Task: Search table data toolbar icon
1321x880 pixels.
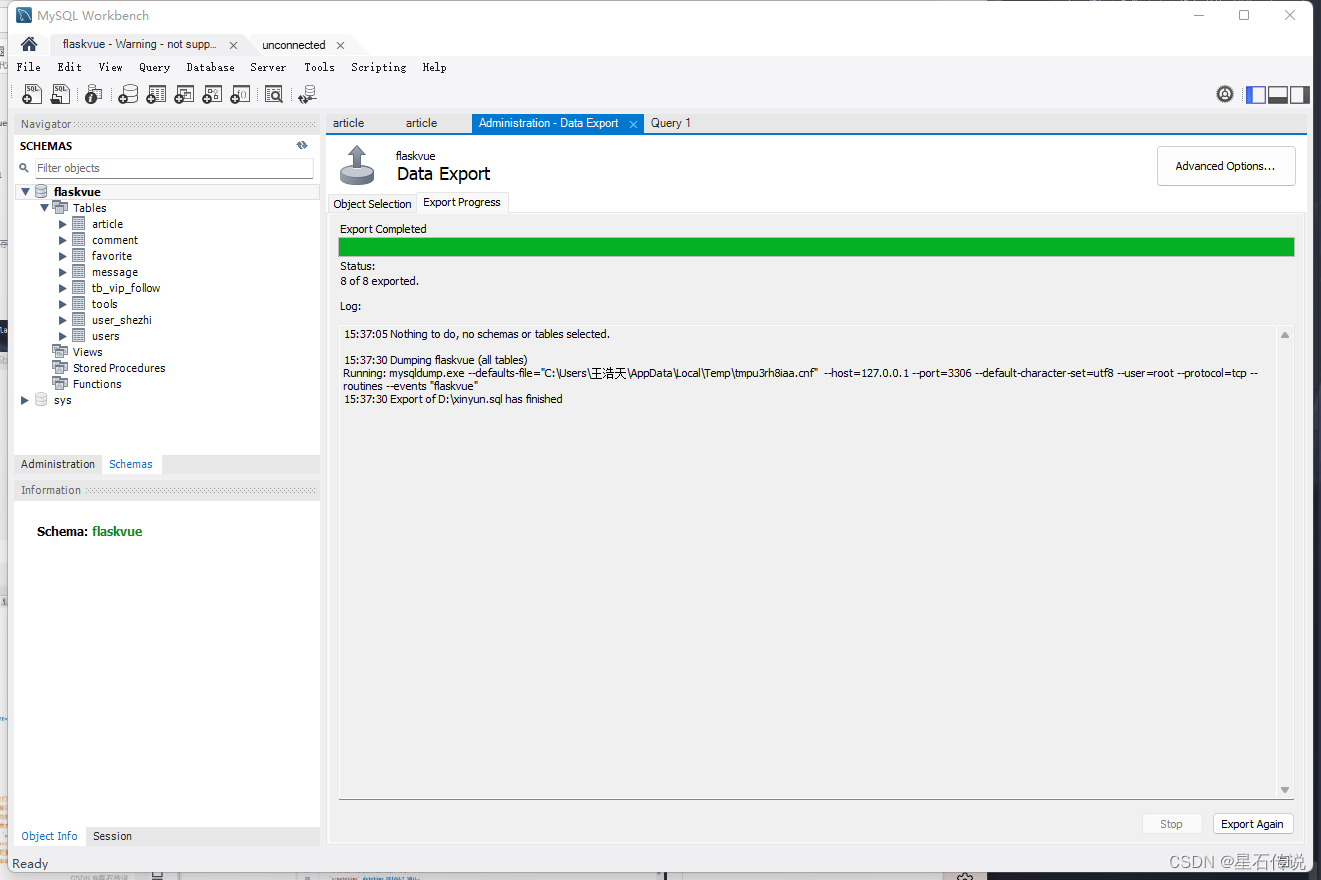Action: [x=273, y=94]
